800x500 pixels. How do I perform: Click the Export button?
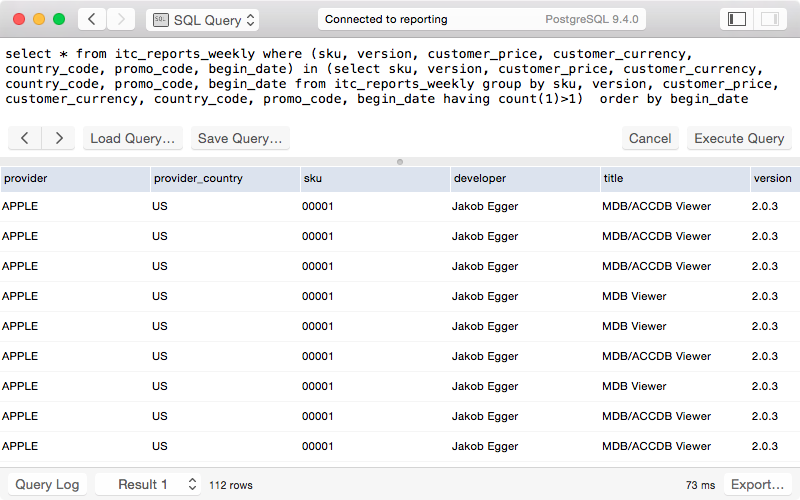pyautogui.click(x=758, y=484)
